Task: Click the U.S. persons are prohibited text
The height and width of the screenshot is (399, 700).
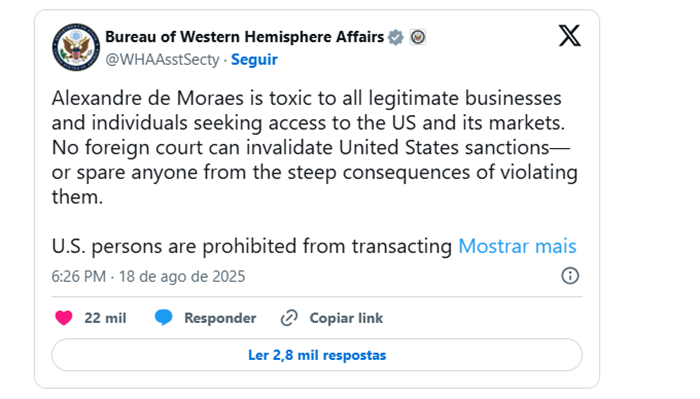Action: 252,246
